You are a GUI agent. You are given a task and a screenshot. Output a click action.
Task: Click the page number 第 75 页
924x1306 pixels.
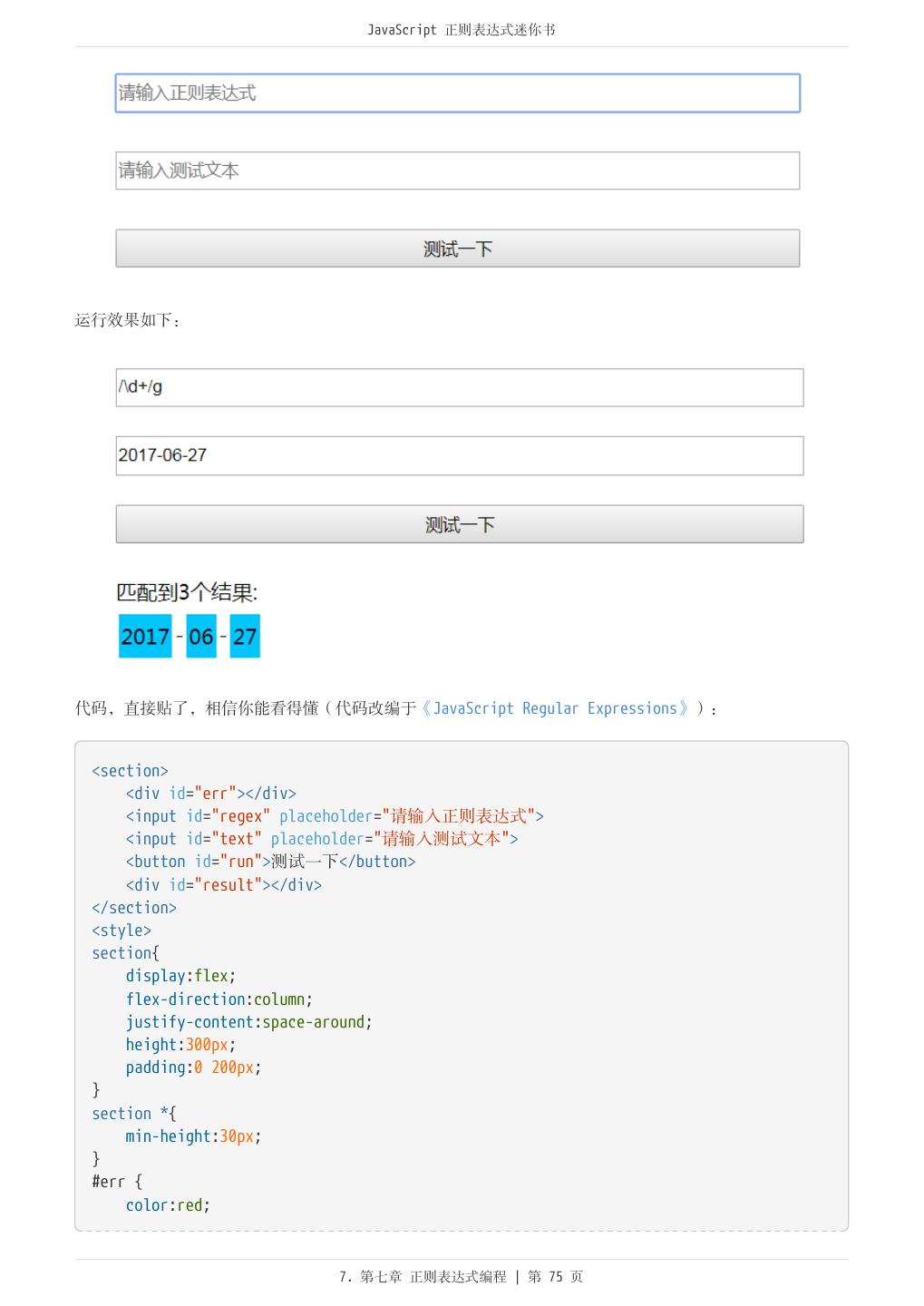[555, 1277]
